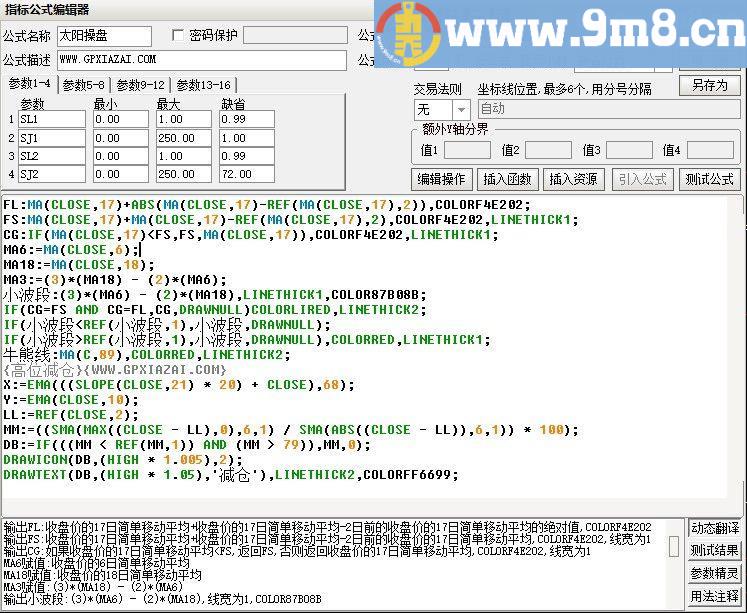Click the 动态翻译 button
Image resolution: width=747 pixels, height=613 pixels.
point(714,528)
